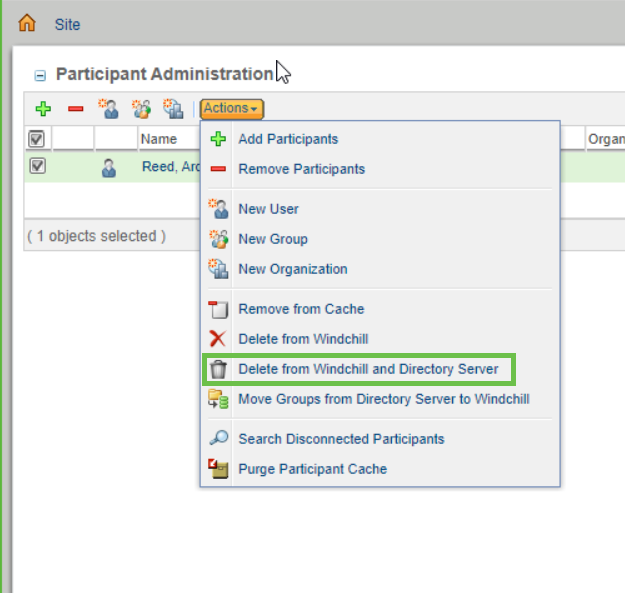
Task: Open the Reed participant name link
Action: click(171, 167)
